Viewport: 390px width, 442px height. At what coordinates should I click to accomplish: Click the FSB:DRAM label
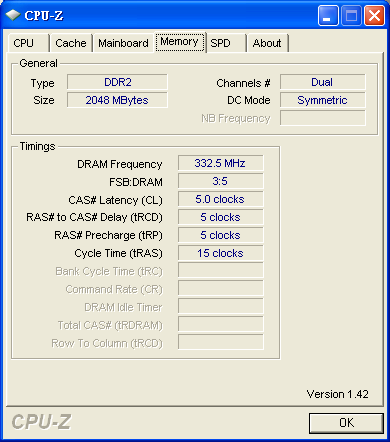click(136, 182)
